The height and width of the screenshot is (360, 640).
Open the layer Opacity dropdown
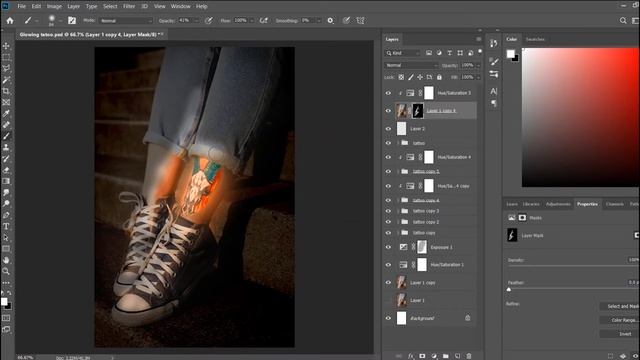(x=478, y=65)
